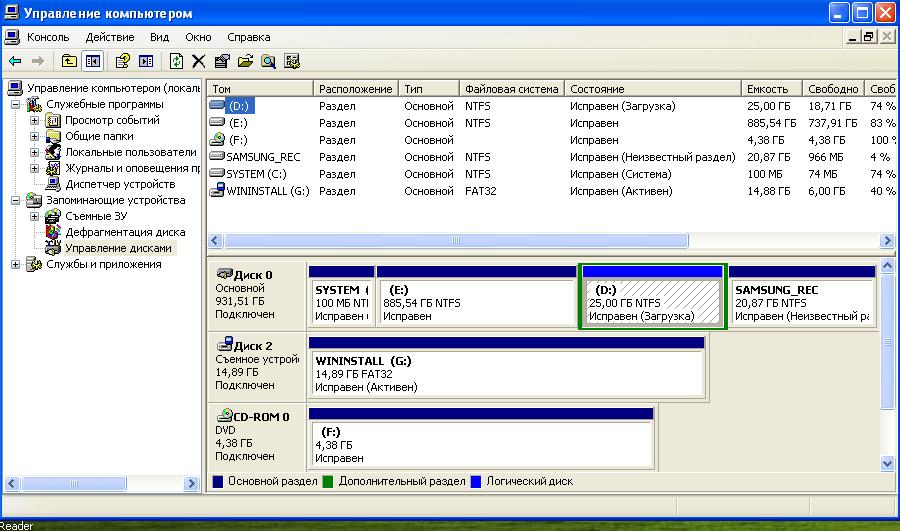Click the Search magnifier toolbar icon
Image resolution: width=900 pixels, height=531 pixels.
(268, 61)
